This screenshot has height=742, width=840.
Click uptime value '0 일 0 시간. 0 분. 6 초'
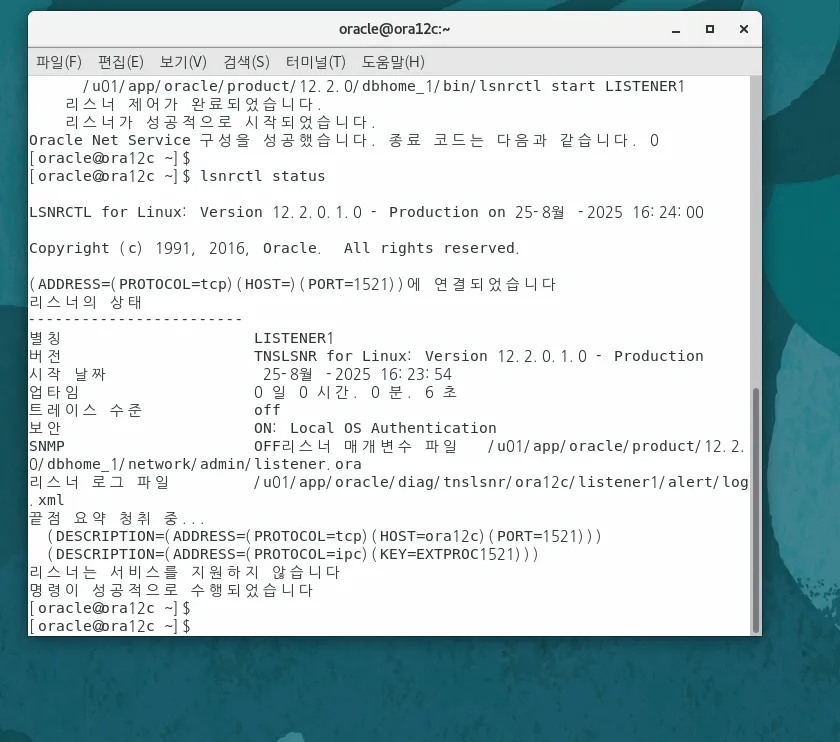click(355, 392)
